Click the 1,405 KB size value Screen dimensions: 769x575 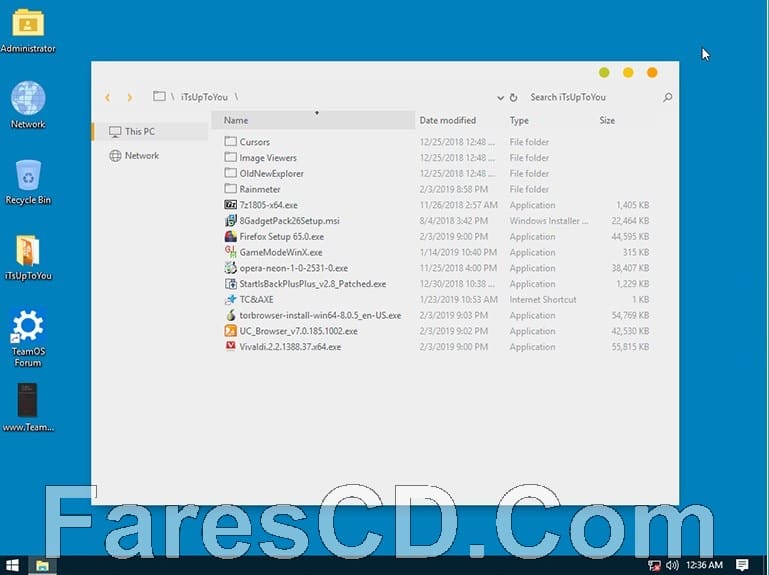pyautogui.click(x=633, y=205)
